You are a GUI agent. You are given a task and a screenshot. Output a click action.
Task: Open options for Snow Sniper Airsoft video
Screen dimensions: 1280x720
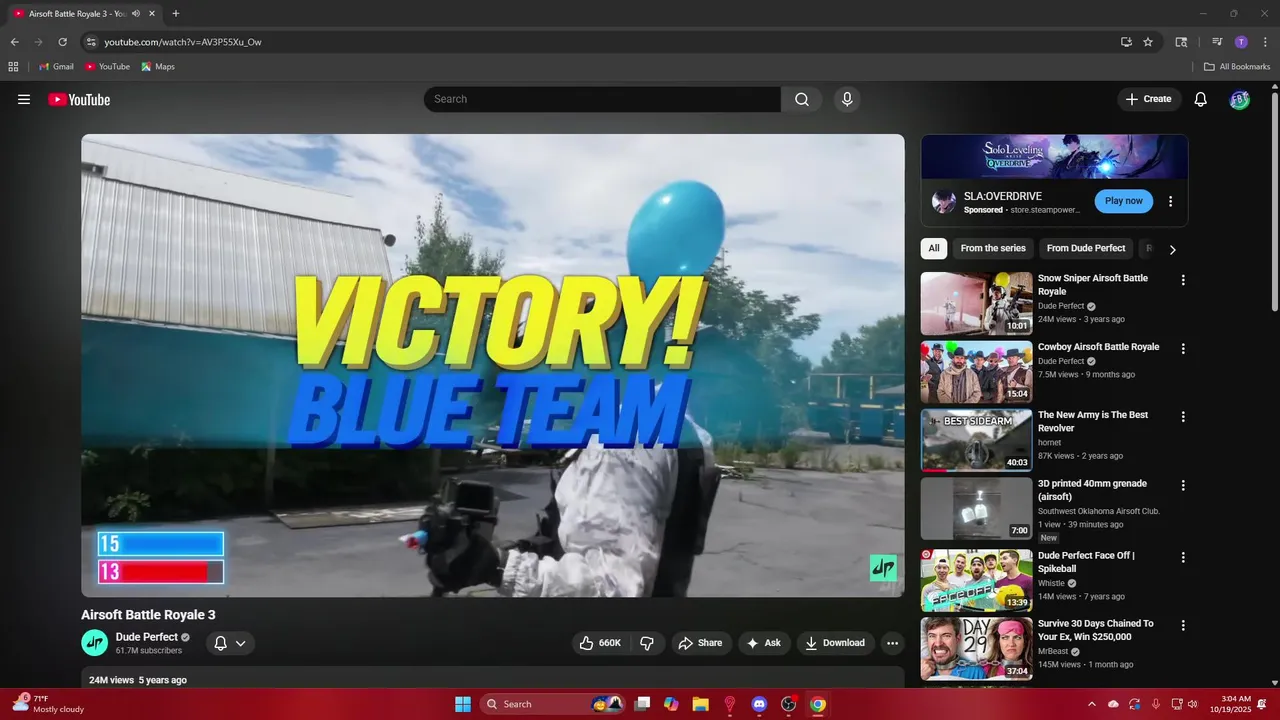click(1183, 280)
